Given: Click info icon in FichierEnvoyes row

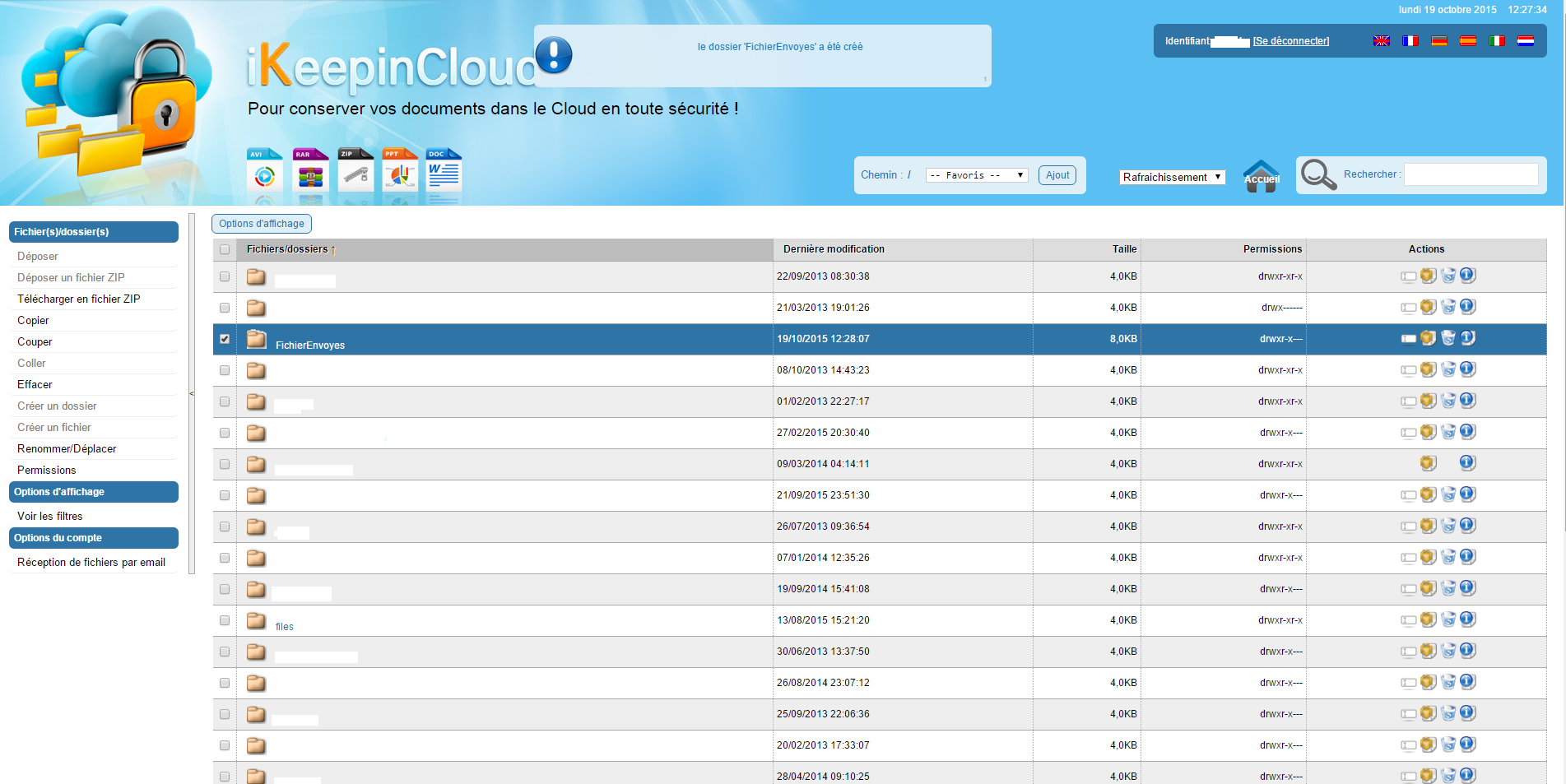Looking at the screenshot, I should [1468, 337].
